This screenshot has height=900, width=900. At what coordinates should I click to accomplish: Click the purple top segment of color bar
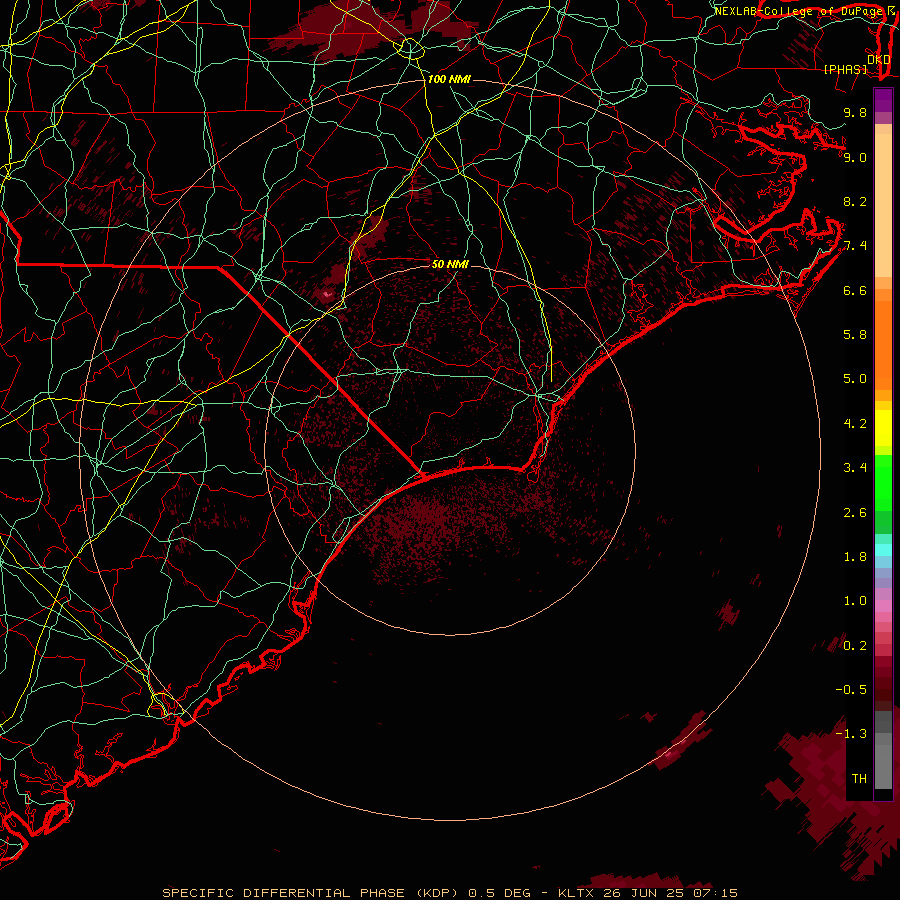pos(883,100)
